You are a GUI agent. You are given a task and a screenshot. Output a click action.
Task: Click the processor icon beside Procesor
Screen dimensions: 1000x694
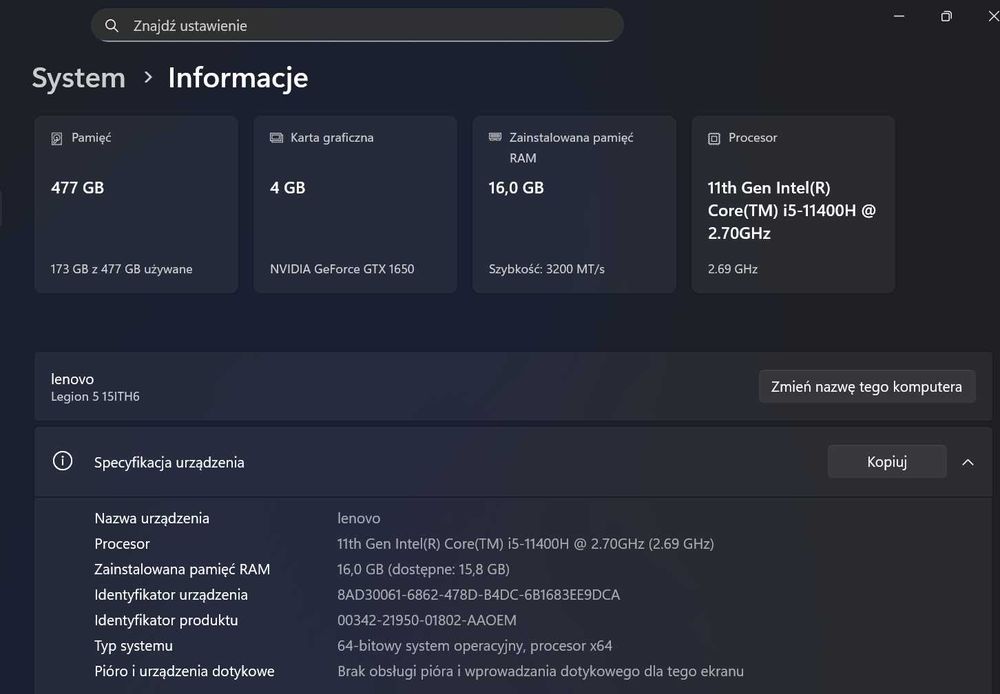tap(714, 138)
